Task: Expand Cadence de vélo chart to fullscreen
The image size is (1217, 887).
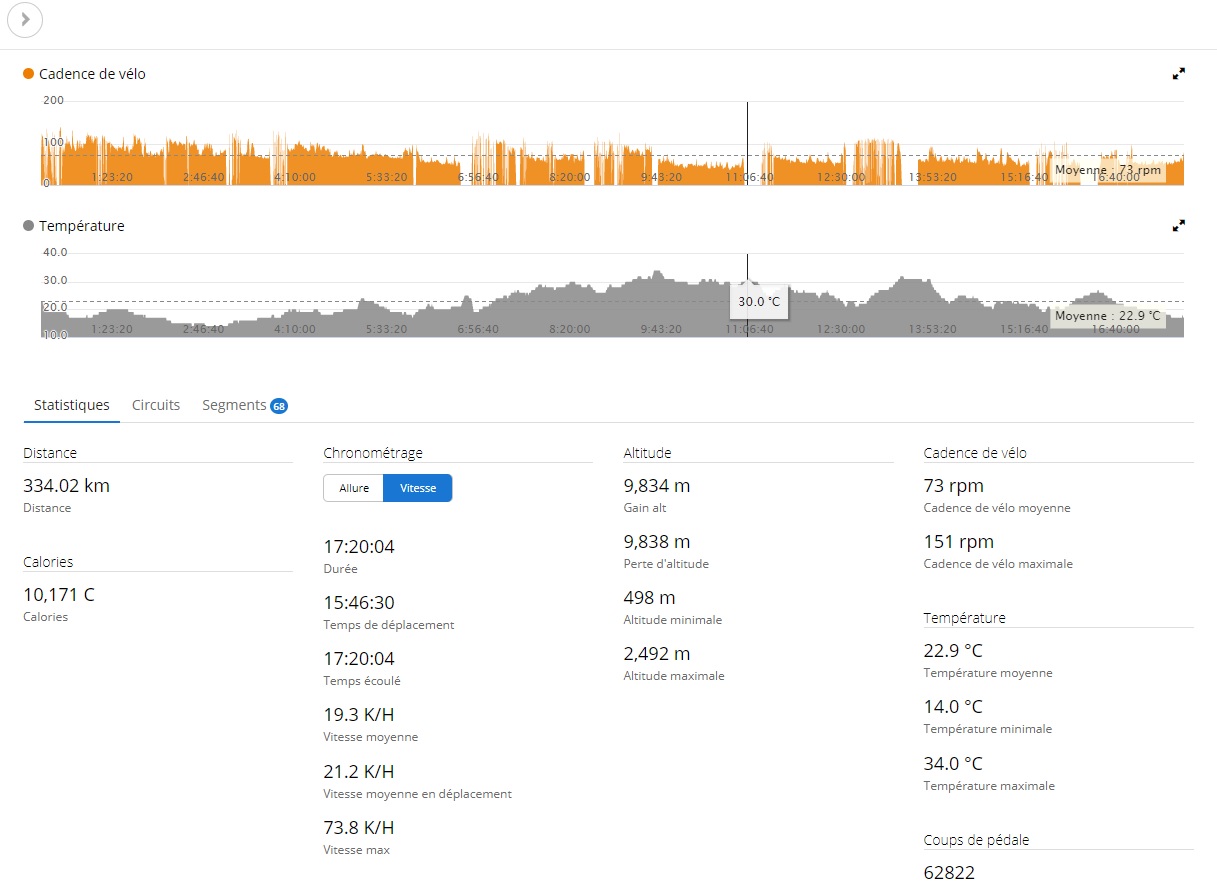Action: point(1179,74)
